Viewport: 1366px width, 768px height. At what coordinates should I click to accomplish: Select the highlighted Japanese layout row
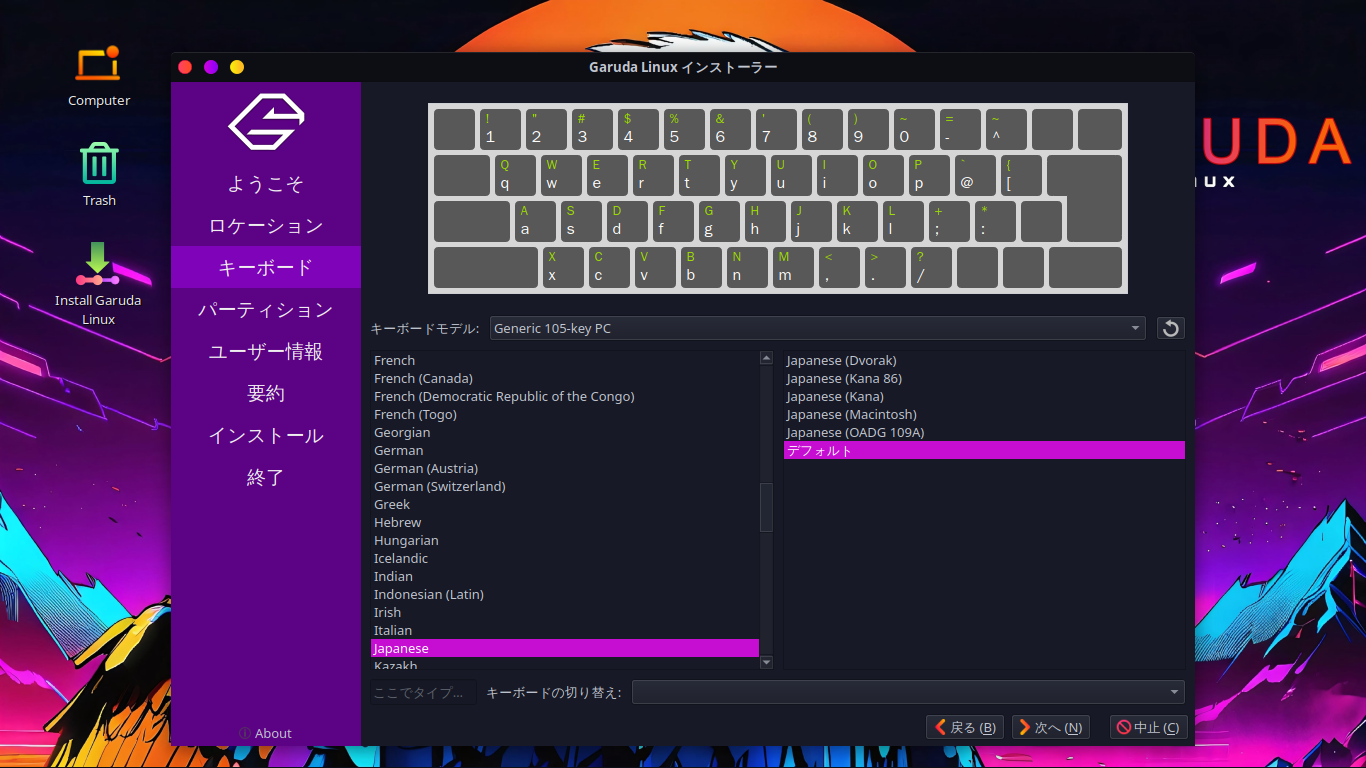point(565,648)
